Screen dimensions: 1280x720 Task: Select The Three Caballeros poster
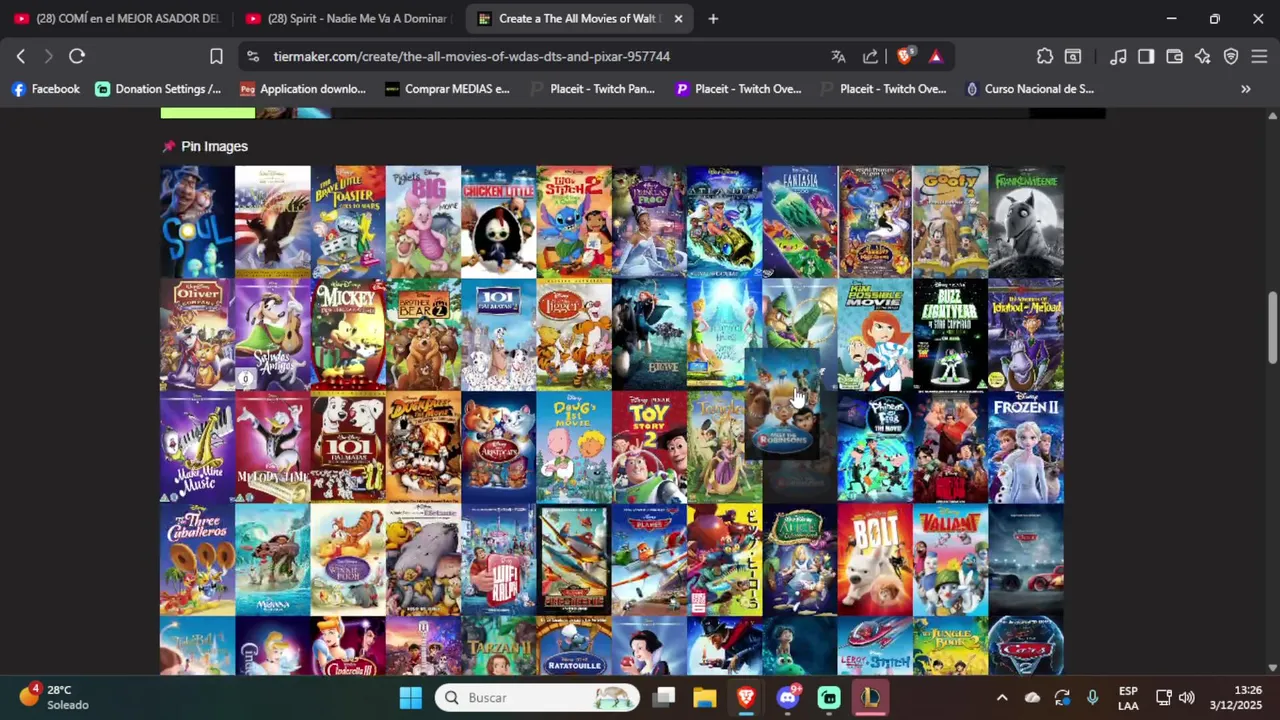coord(197,560)
